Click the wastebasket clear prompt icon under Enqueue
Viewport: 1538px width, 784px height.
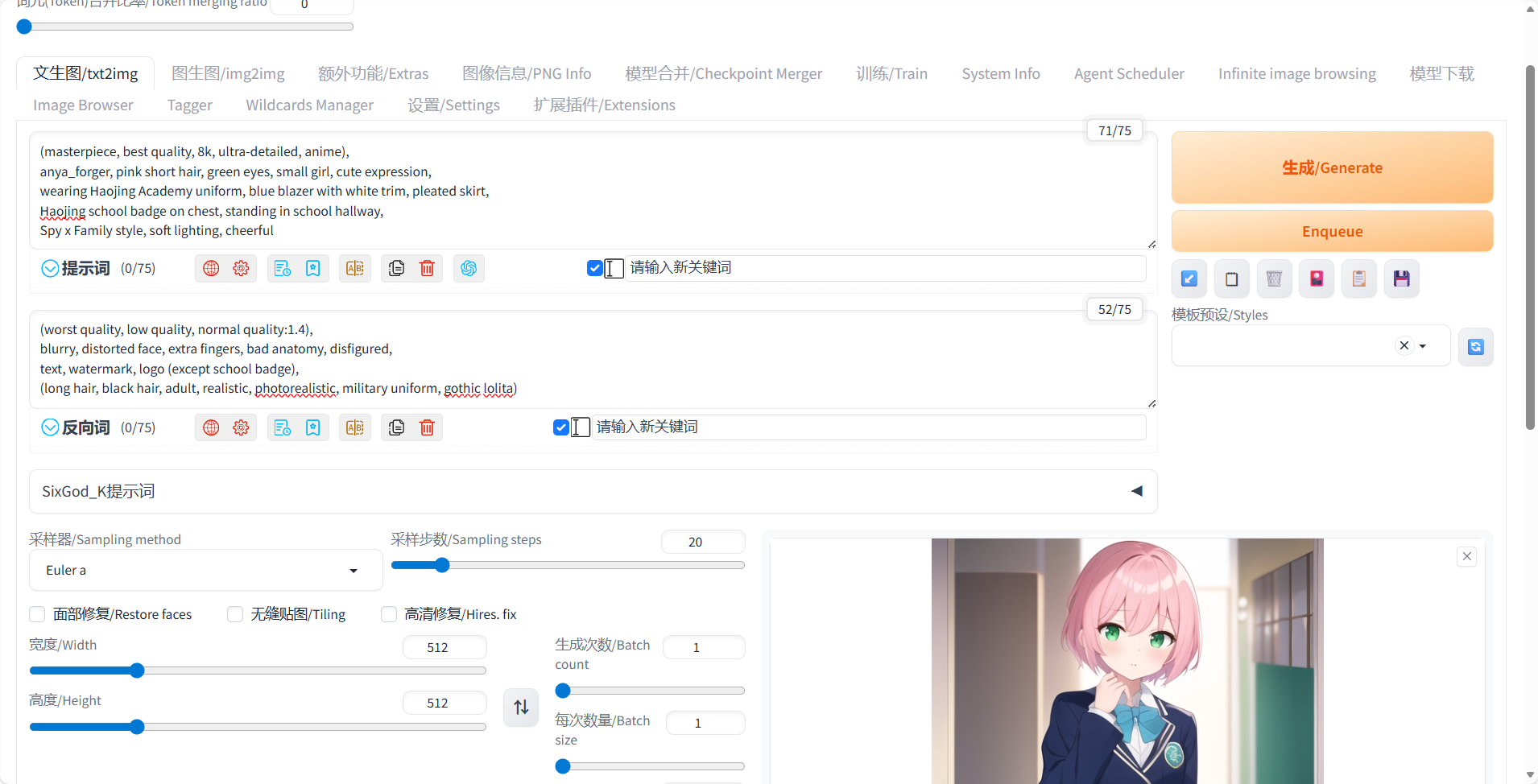click(1274, 279)
